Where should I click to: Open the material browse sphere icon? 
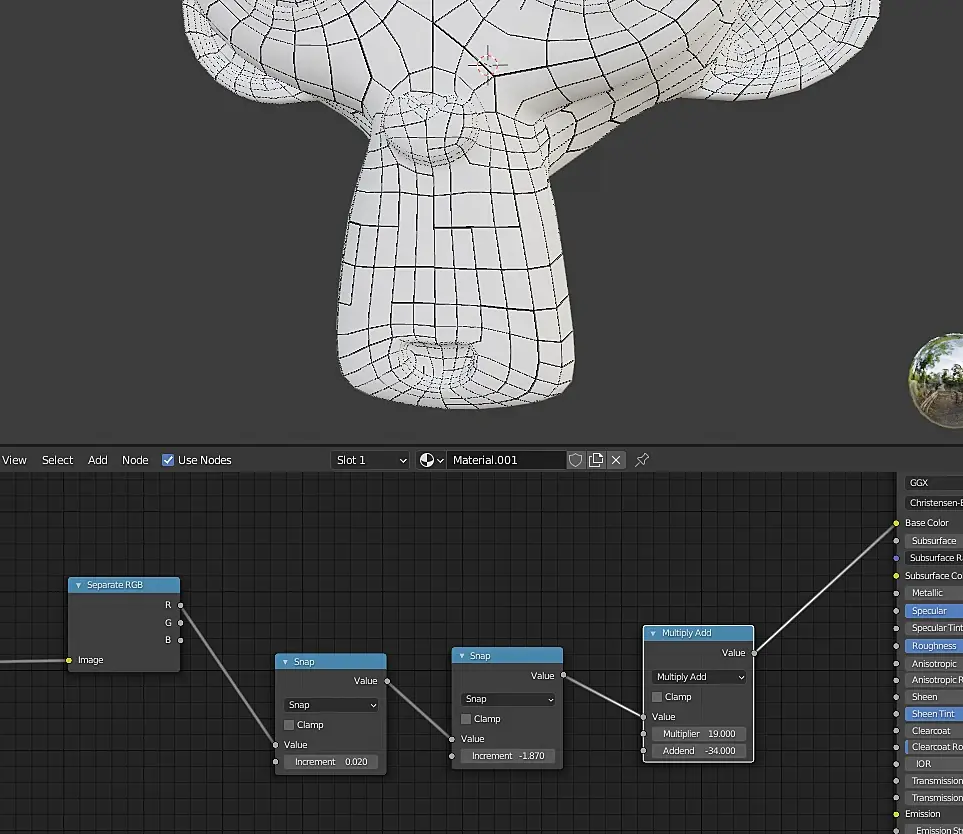coord(431,460)
